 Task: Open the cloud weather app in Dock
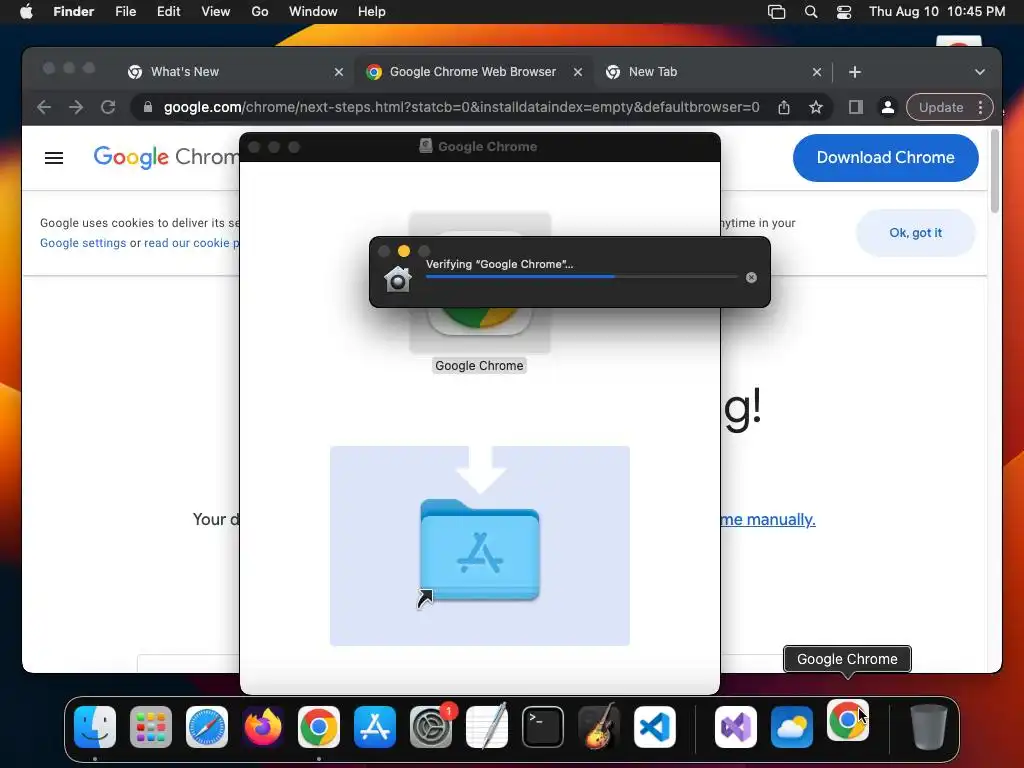pos(792,727)
